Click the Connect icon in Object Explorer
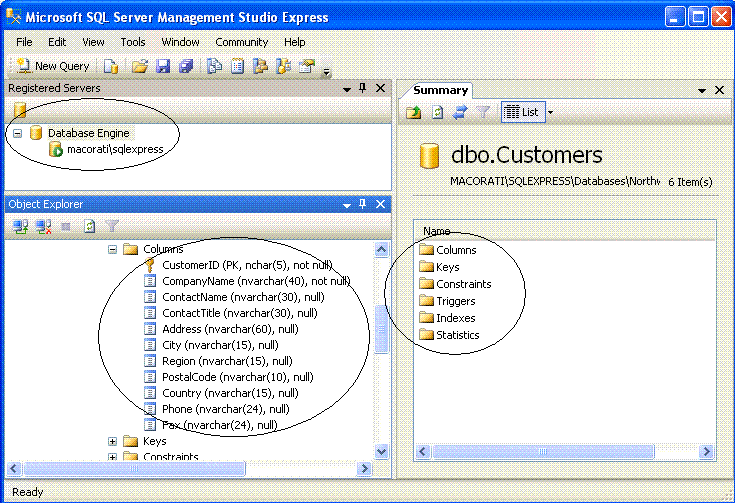Viewport: 735px width, 503px height. point(21,227)
